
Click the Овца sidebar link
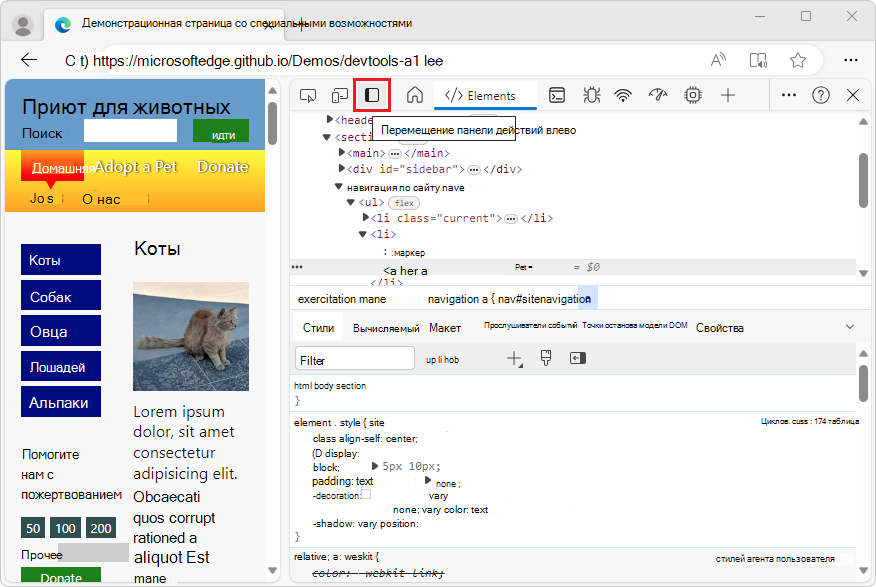(x=61, y=331)
